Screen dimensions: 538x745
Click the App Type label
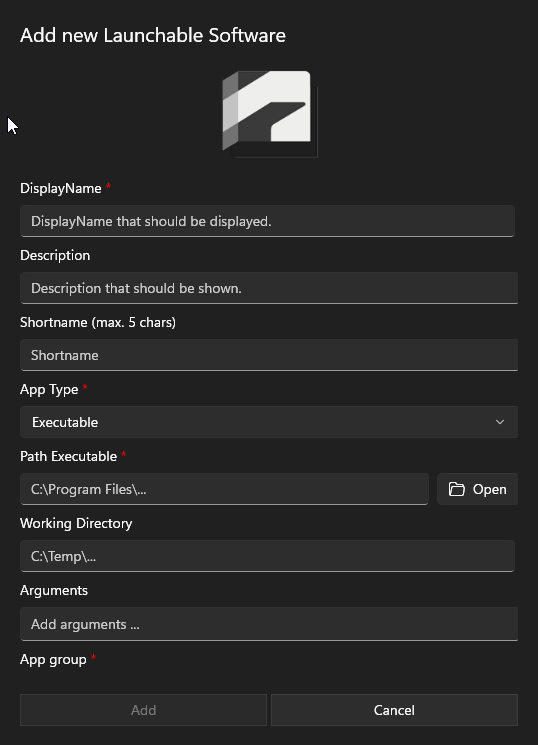tap(49, 390)
